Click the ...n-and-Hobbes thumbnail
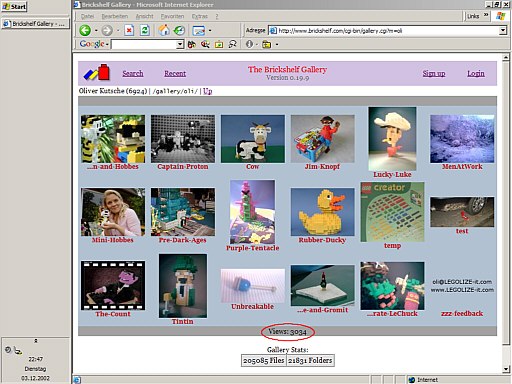This screenshot has height=384, width=512. point(113,139)
